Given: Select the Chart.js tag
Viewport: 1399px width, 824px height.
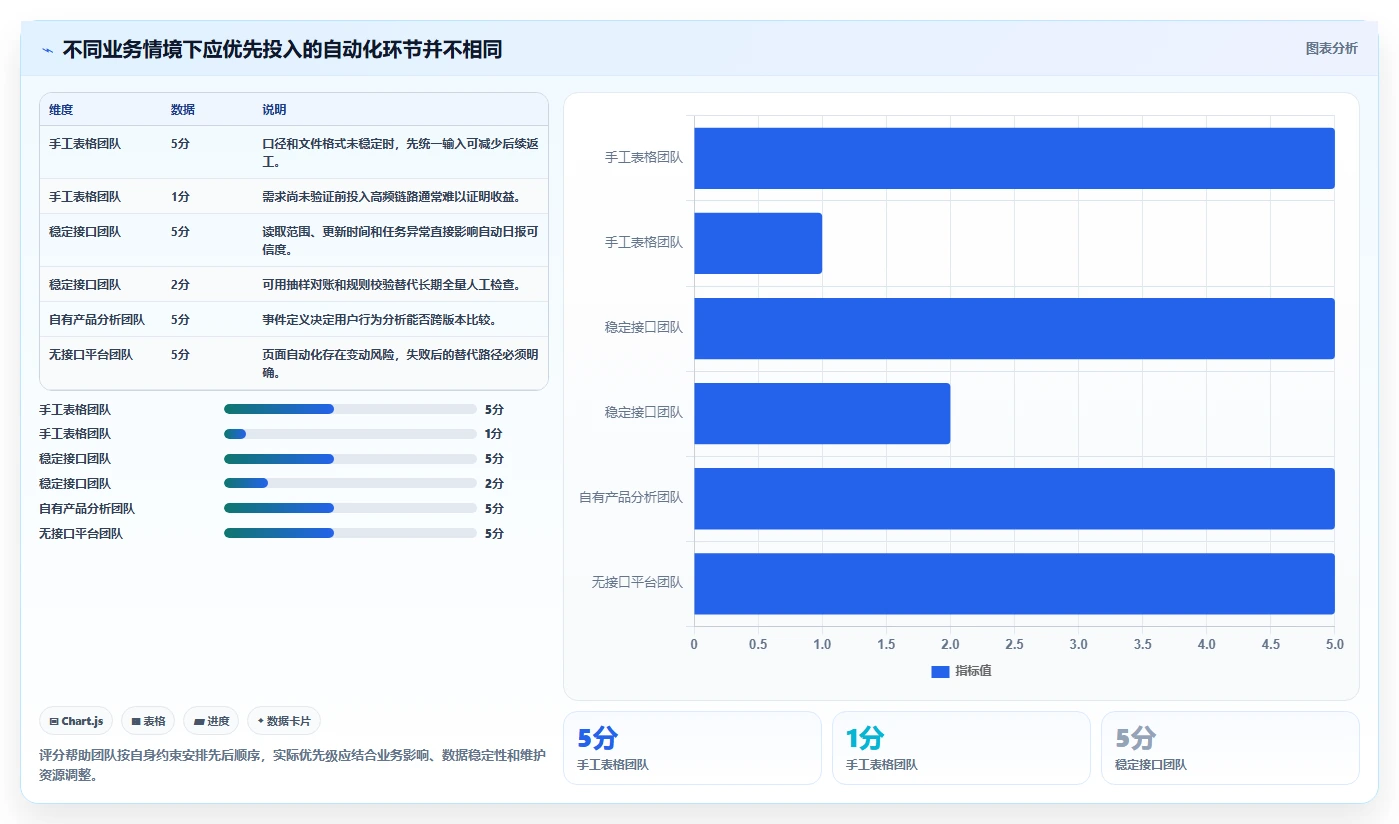Looking at the screenshot, I should click(76, 721).
